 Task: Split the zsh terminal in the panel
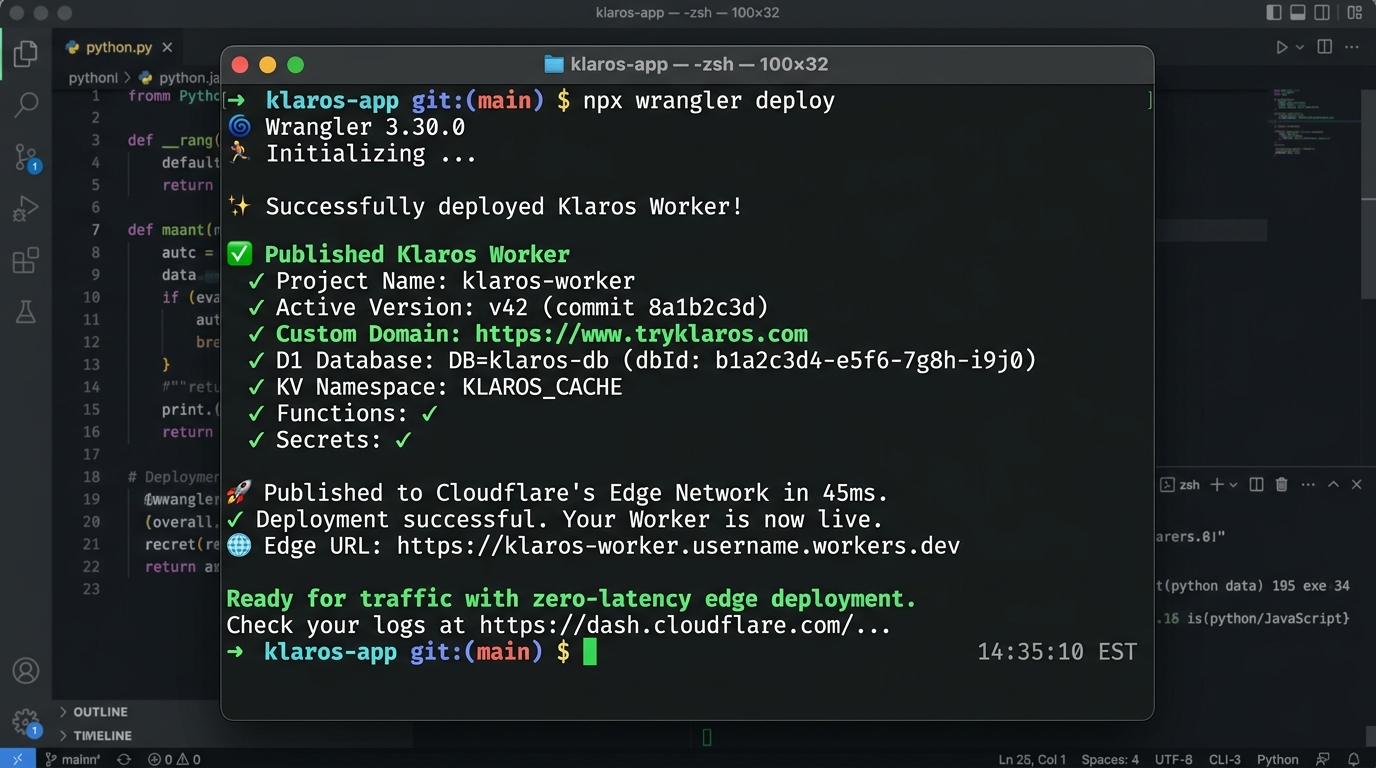click(x=1257, y=484)
